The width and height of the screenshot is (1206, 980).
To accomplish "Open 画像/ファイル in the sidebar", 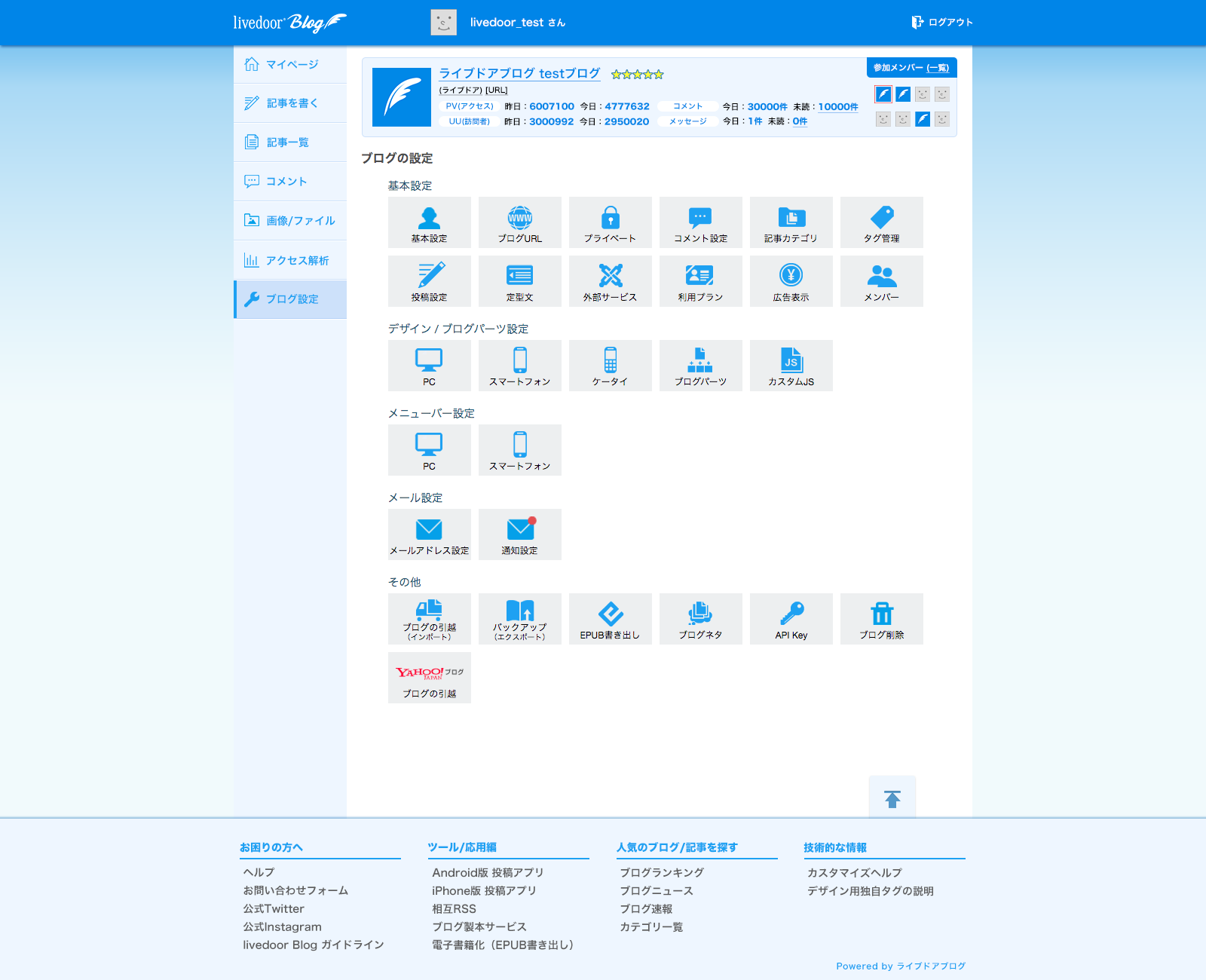I will point(290,221).
